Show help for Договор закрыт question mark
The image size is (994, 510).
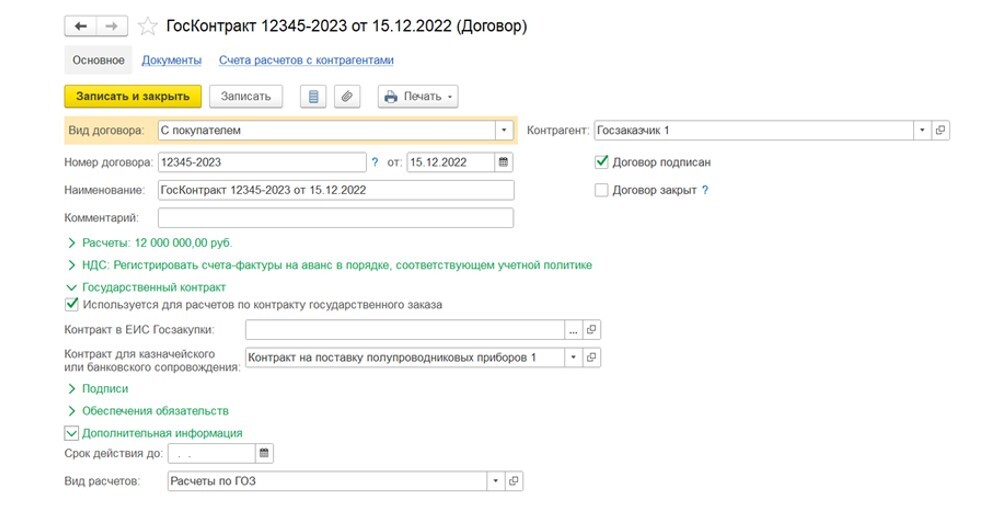click(x=705, y=190)
